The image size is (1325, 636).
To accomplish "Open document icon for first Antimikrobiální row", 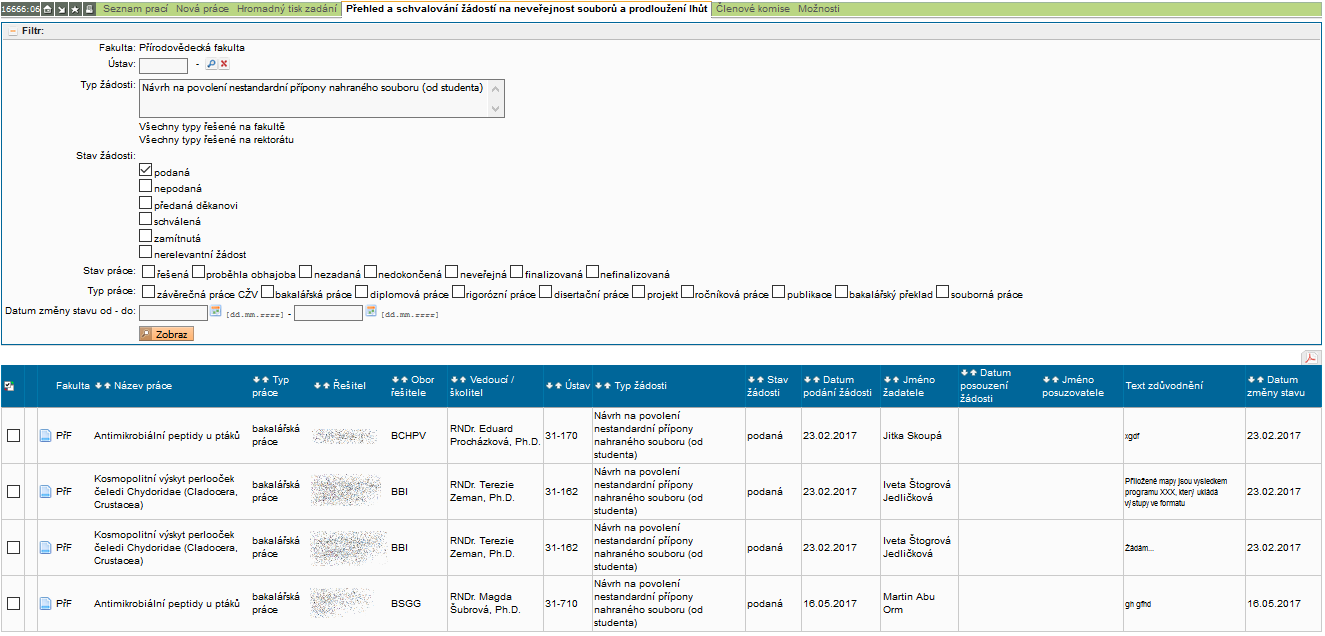I will click(x=44, y=436).
